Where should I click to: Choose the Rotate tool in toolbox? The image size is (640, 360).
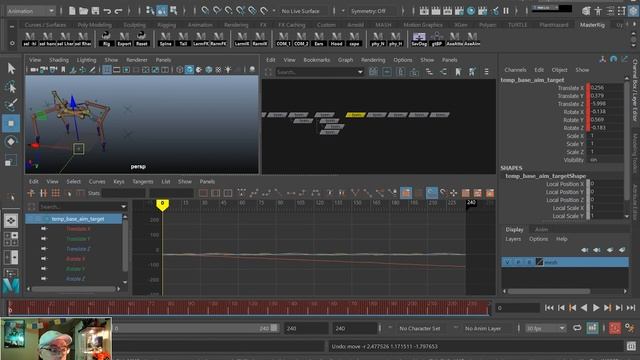click(11, 142)
